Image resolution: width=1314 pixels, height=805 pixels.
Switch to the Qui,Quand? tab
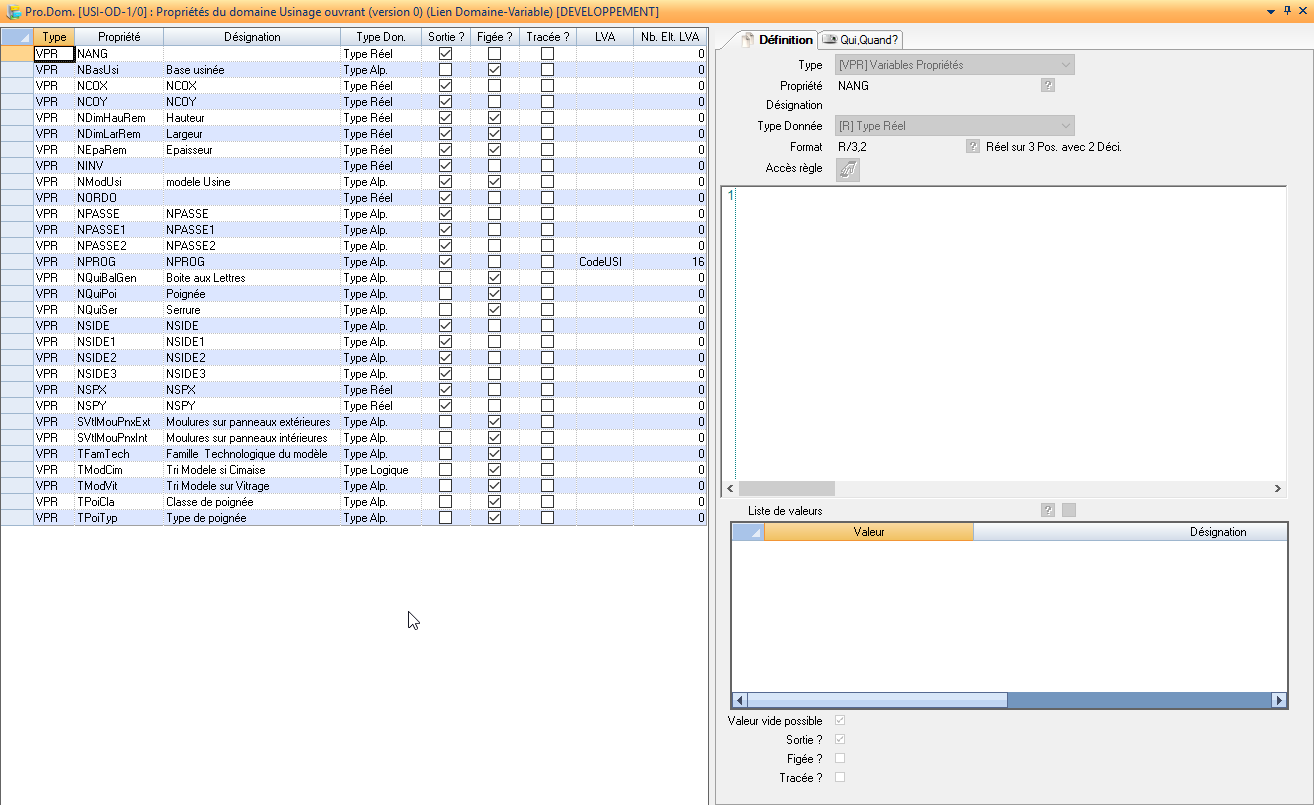(861, 40)
